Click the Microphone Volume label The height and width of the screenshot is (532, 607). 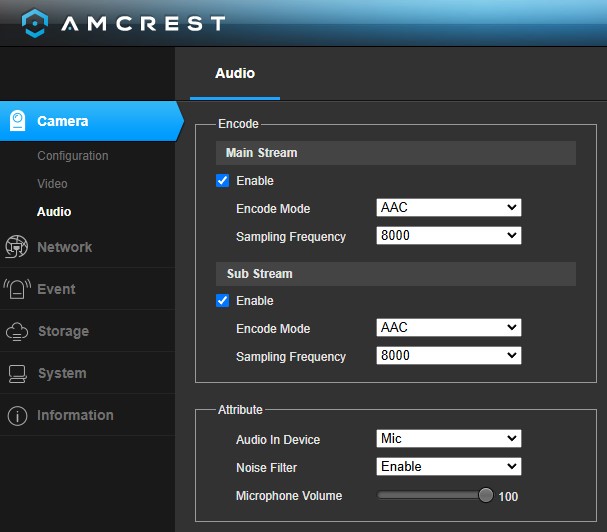(x=289, y=496)
